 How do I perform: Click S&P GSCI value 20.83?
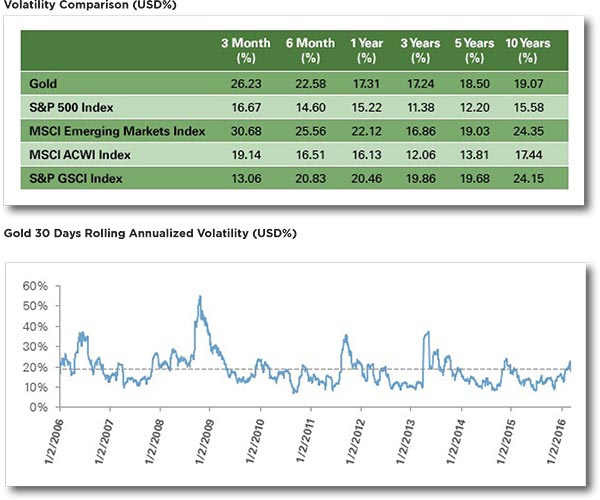click(x=310, y=179)
